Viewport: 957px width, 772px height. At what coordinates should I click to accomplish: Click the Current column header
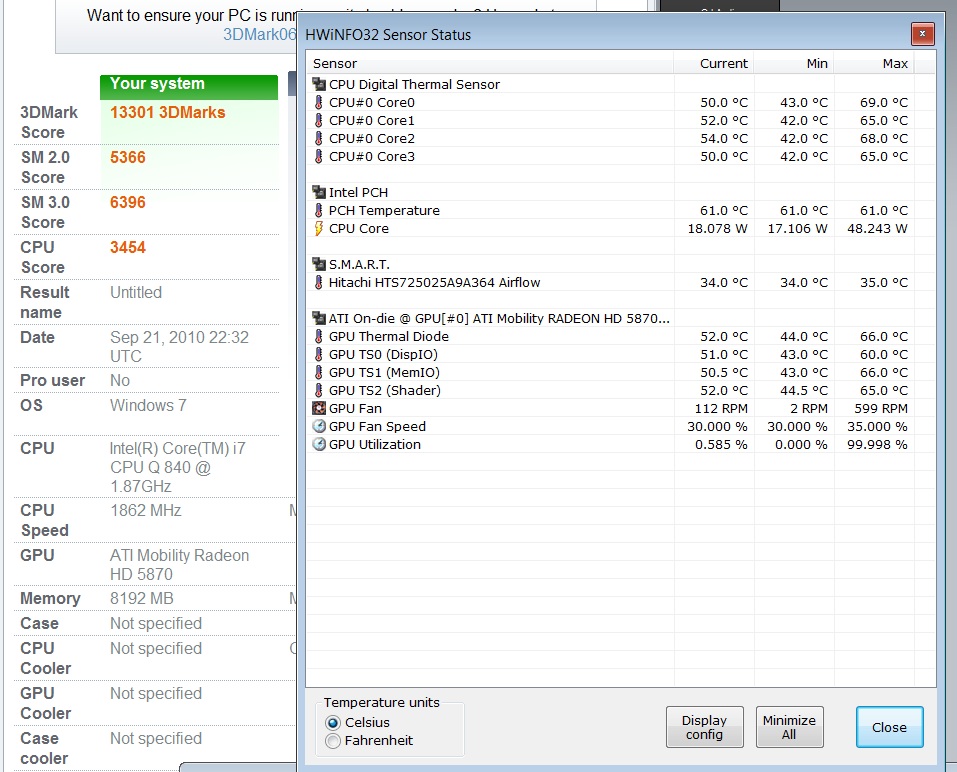(x=713, y=63)
